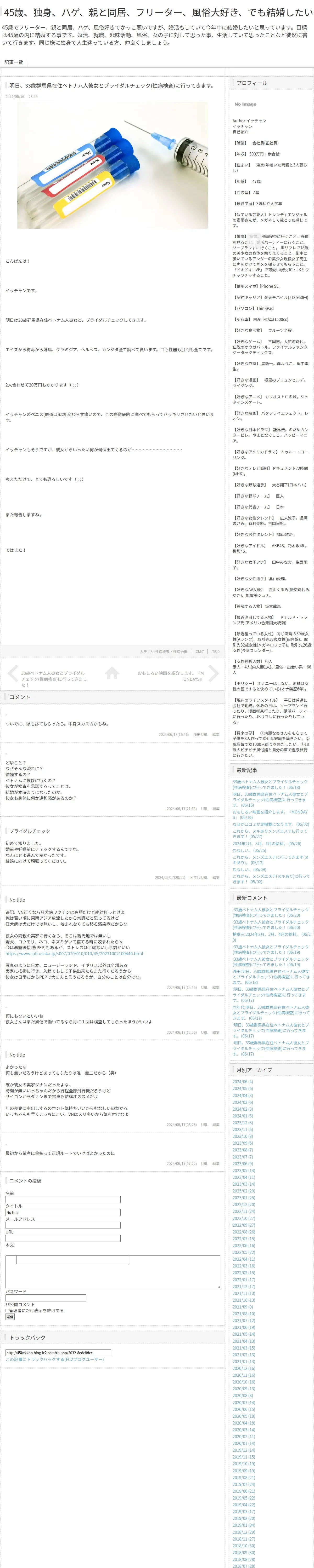
Task: Open archive 2019/01 (34)
Action: tap(243, 1525)
